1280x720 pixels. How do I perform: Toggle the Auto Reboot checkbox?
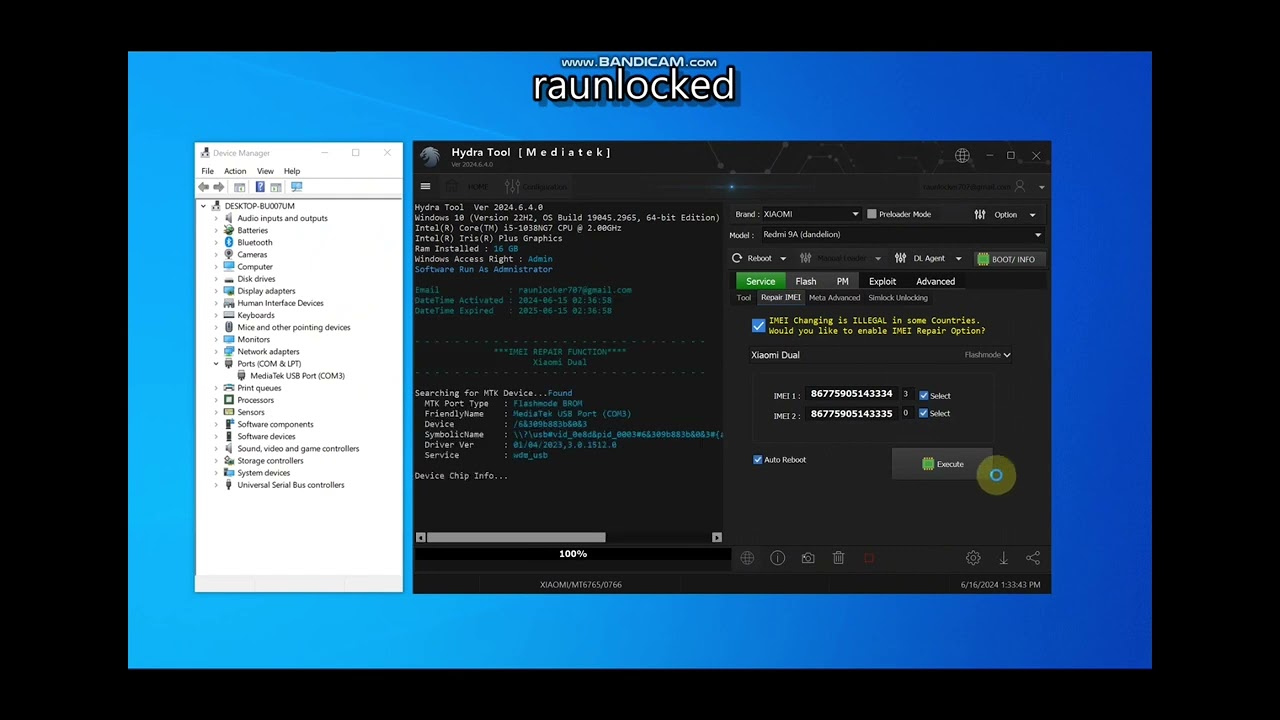tap(757, 460)
